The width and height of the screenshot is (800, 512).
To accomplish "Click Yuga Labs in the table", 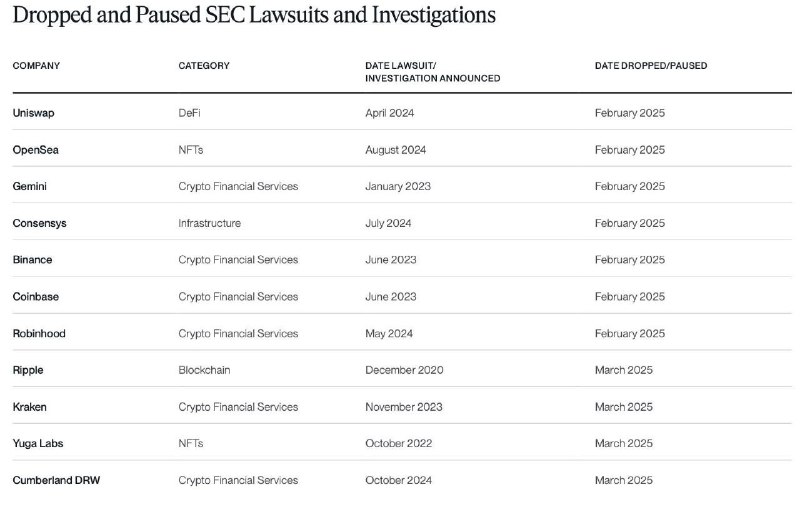I will (x=38, y=444).
